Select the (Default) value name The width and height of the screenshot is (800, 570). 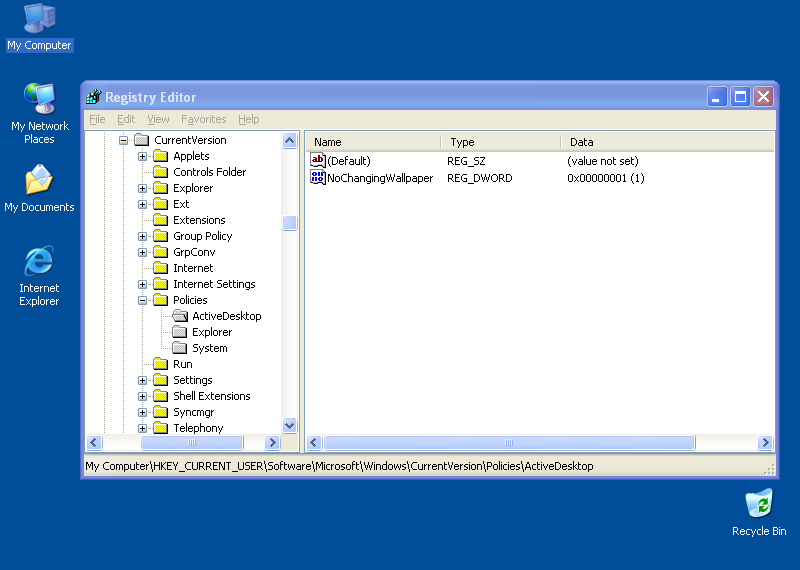coord(349,161)
